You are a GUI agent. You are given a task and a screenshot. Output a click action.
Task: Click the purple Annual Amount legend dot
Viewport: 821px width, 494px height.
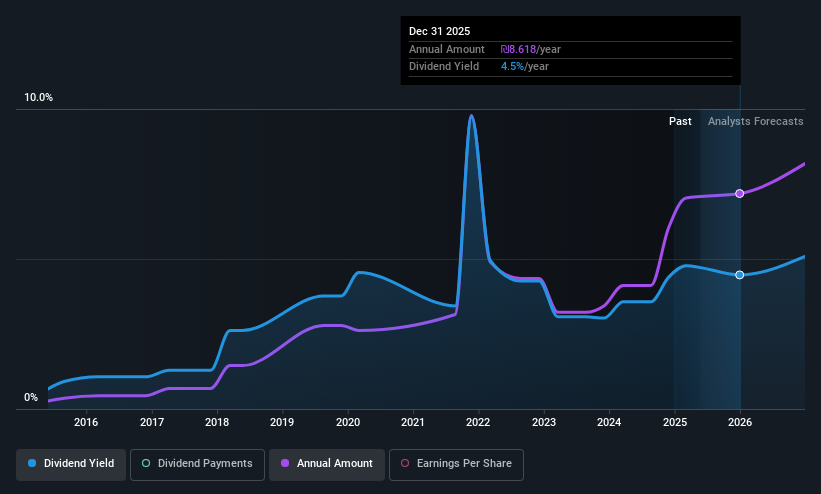pos(285,463)
